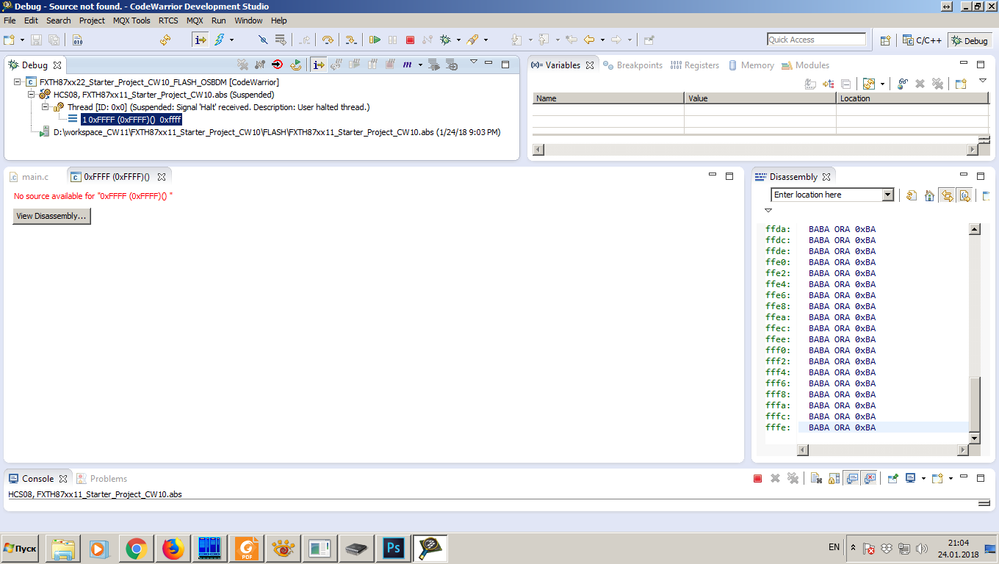Switch to the Problems tab
The width and height of the screenshot is (999, 564).
click(102, 478)
